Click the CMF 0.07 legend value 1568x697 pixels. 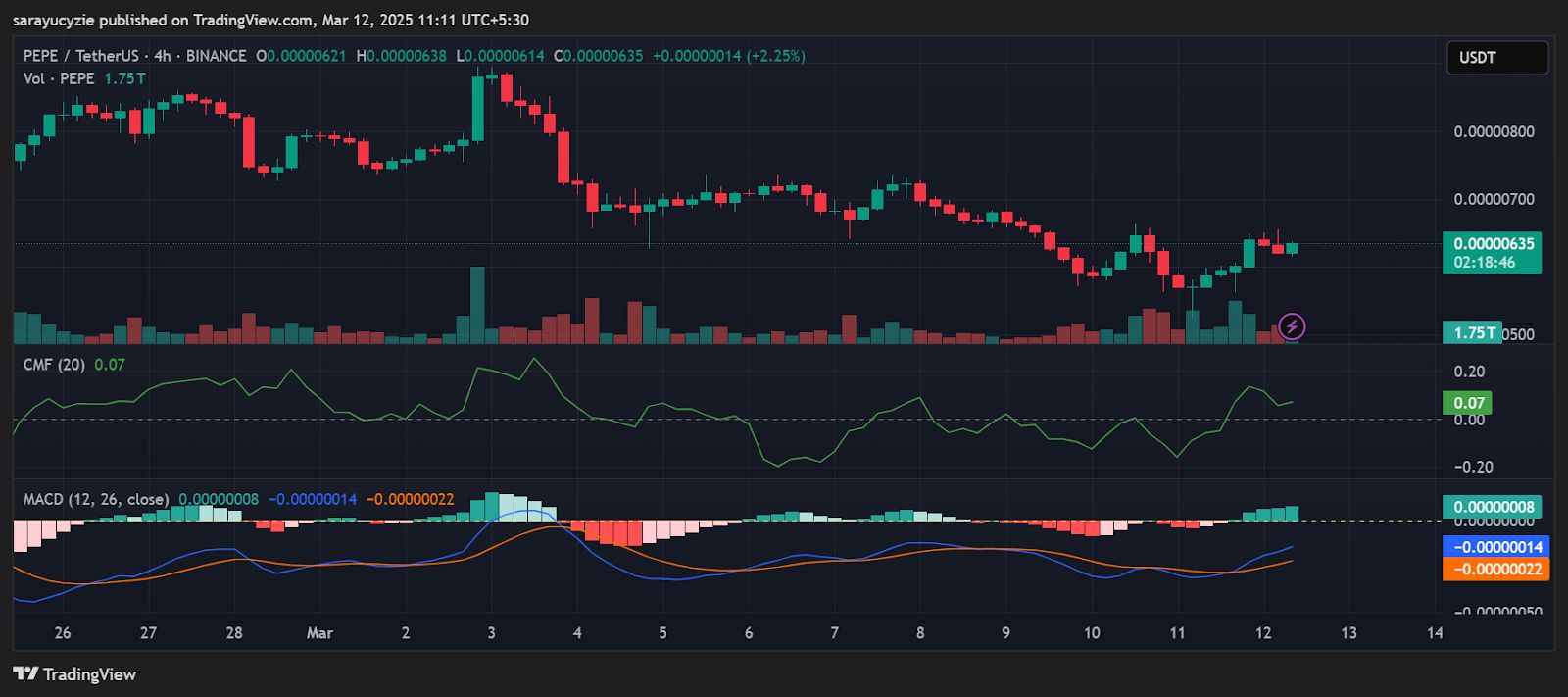(x=110, y=365)
